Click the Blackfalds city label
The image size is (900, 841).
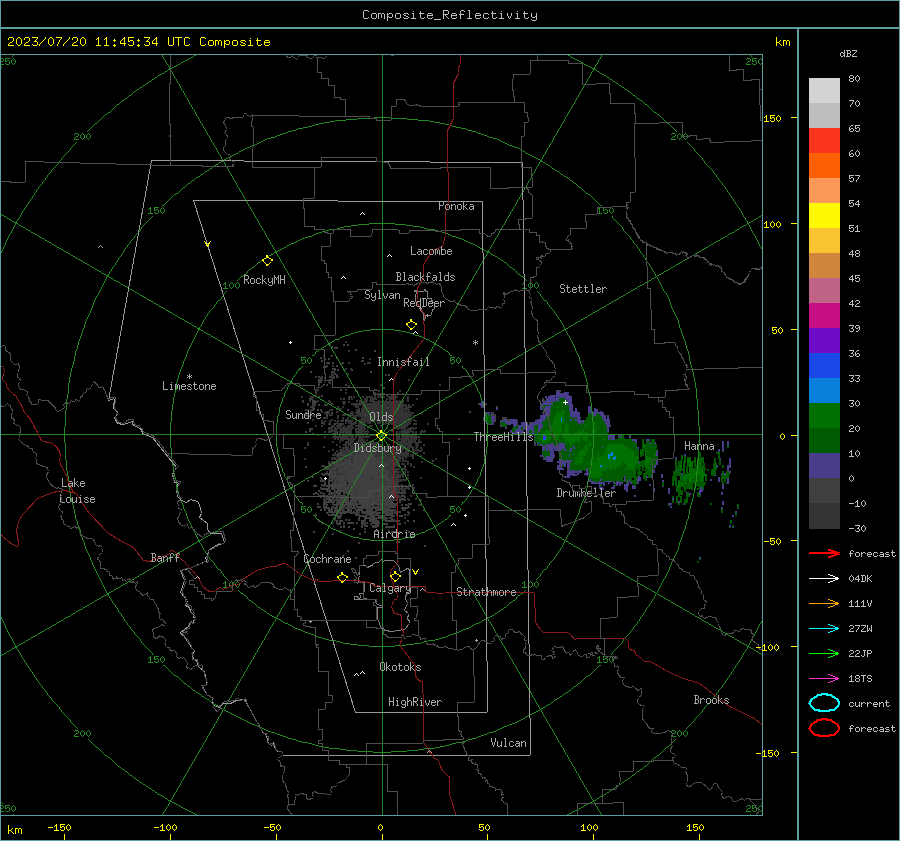(425, 277)
